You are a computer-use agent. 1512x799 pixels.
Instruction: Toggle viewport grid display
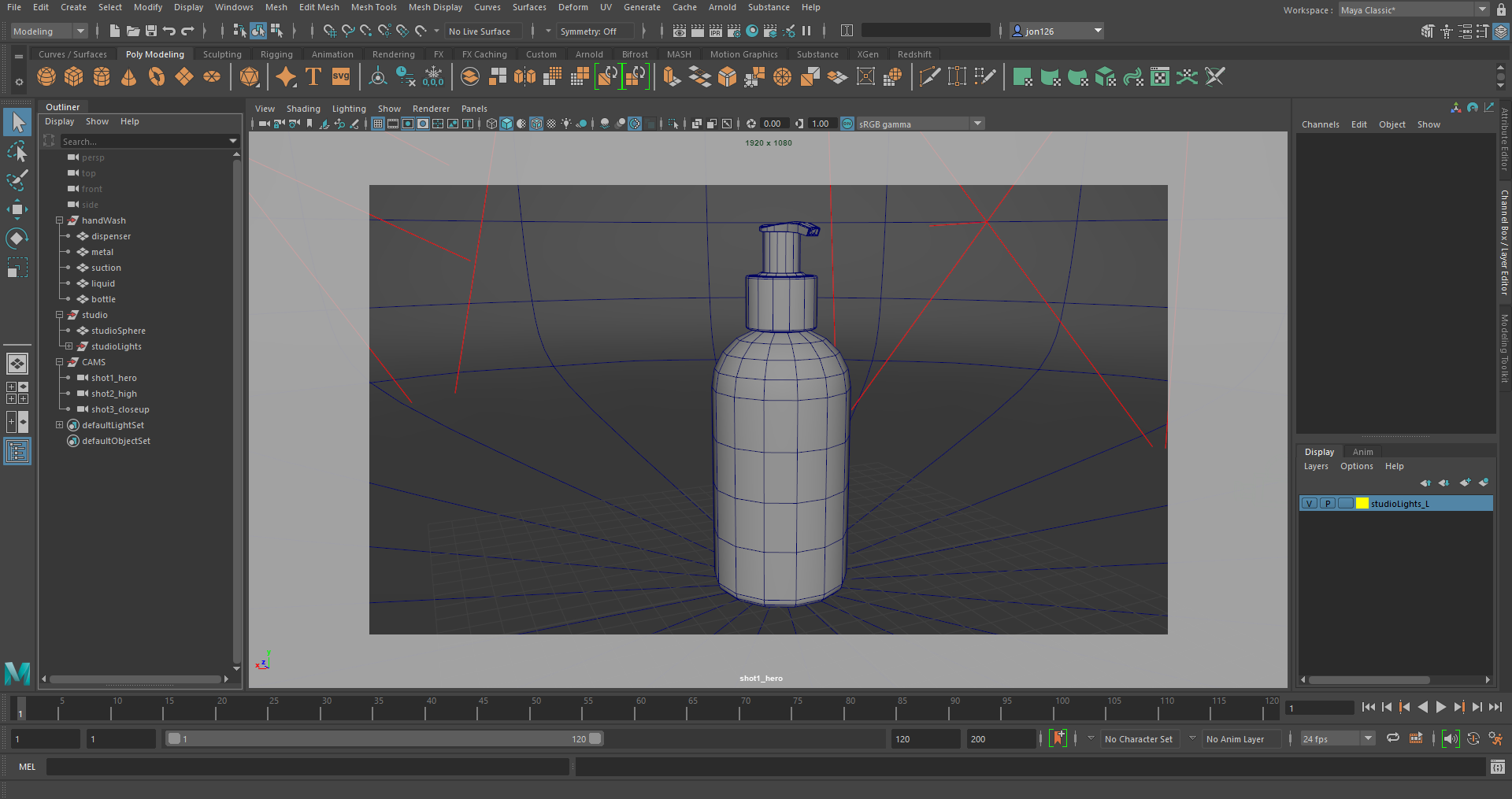click(x=378, y=124)
